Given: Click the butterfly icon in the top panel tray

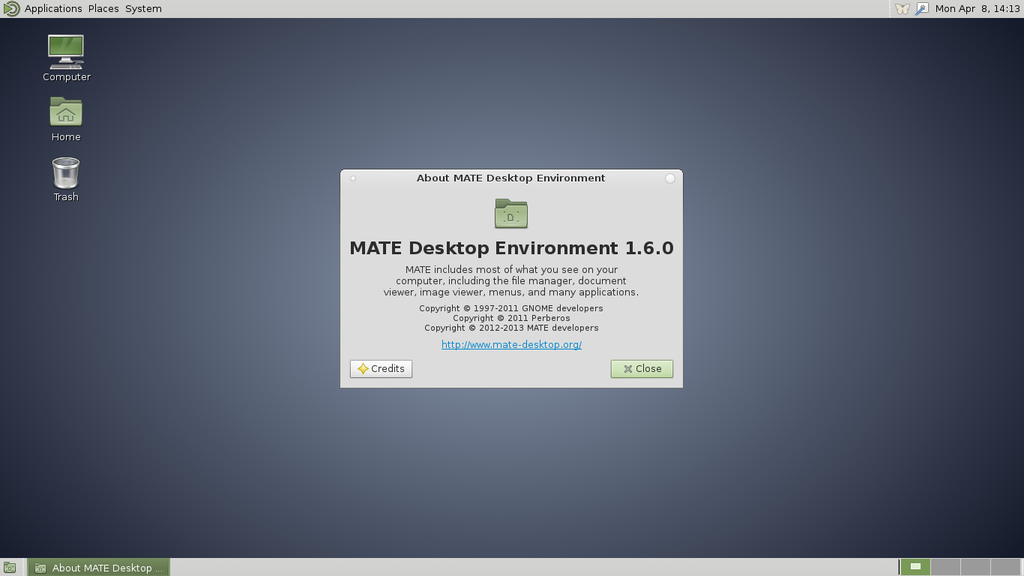Looking at the screenshot, I should (901, 8).
